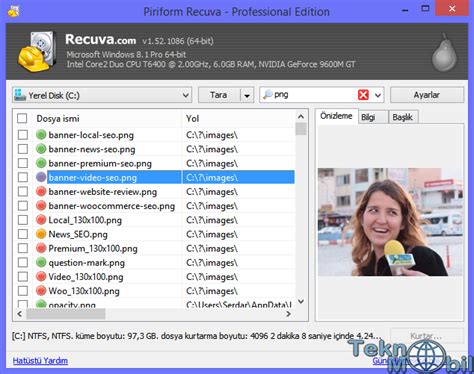Click the horizontal scrollbar left arrow
474x374 pixels.
[20, 314]
